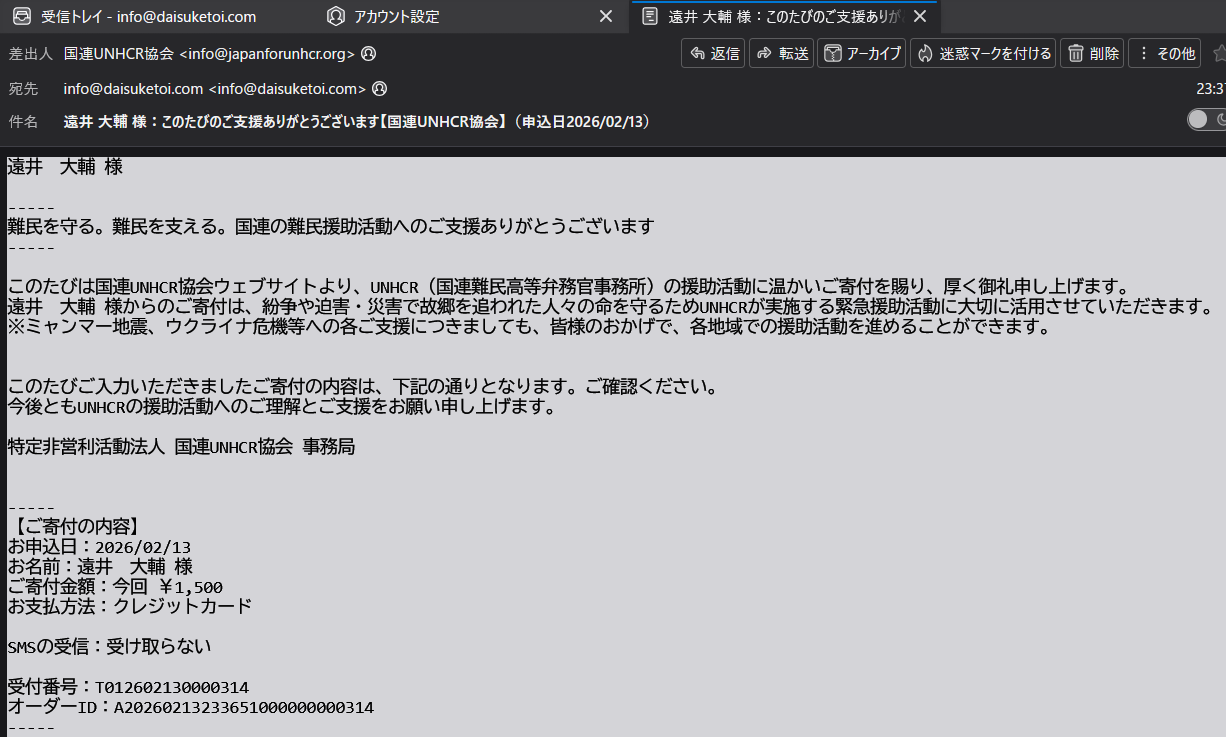1226x737 pixels.
Task: Close the アカウント設定 tab
Action: pos(605,16)
